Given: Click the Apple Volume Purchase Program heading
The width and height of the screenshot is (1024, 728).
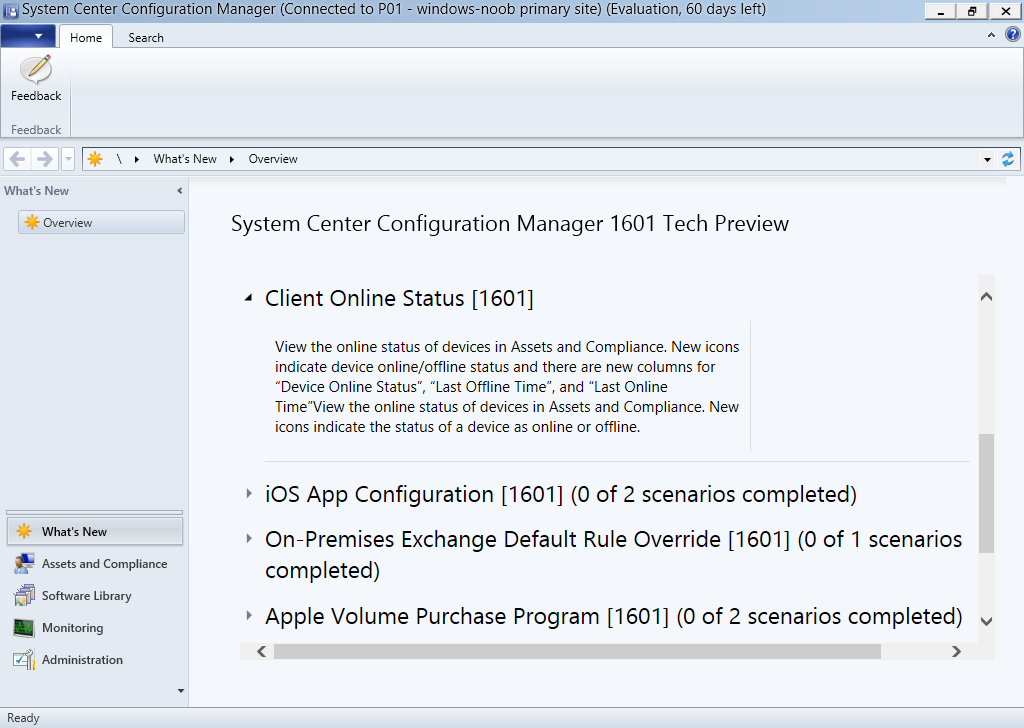Looking at the screenshot, I should [x=613, y=616].
